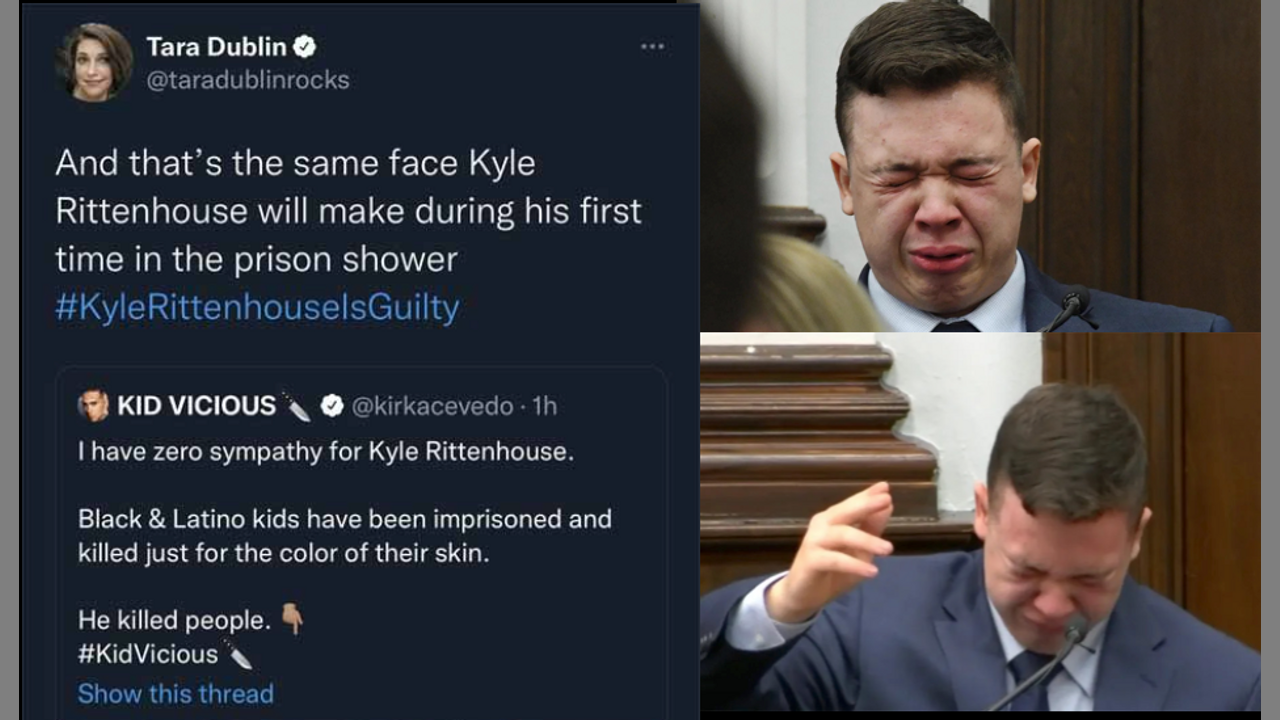Viewport: 1280px width, 720px height.
Task: Open the top courtroom photo
Action: click(x=980, y=165)
